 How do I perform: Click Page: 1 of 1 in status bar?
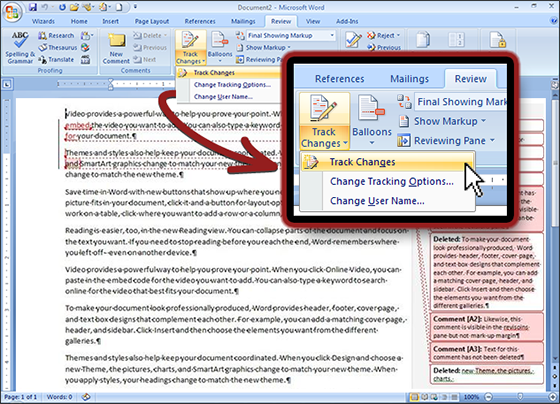click(x=20, y=397)
